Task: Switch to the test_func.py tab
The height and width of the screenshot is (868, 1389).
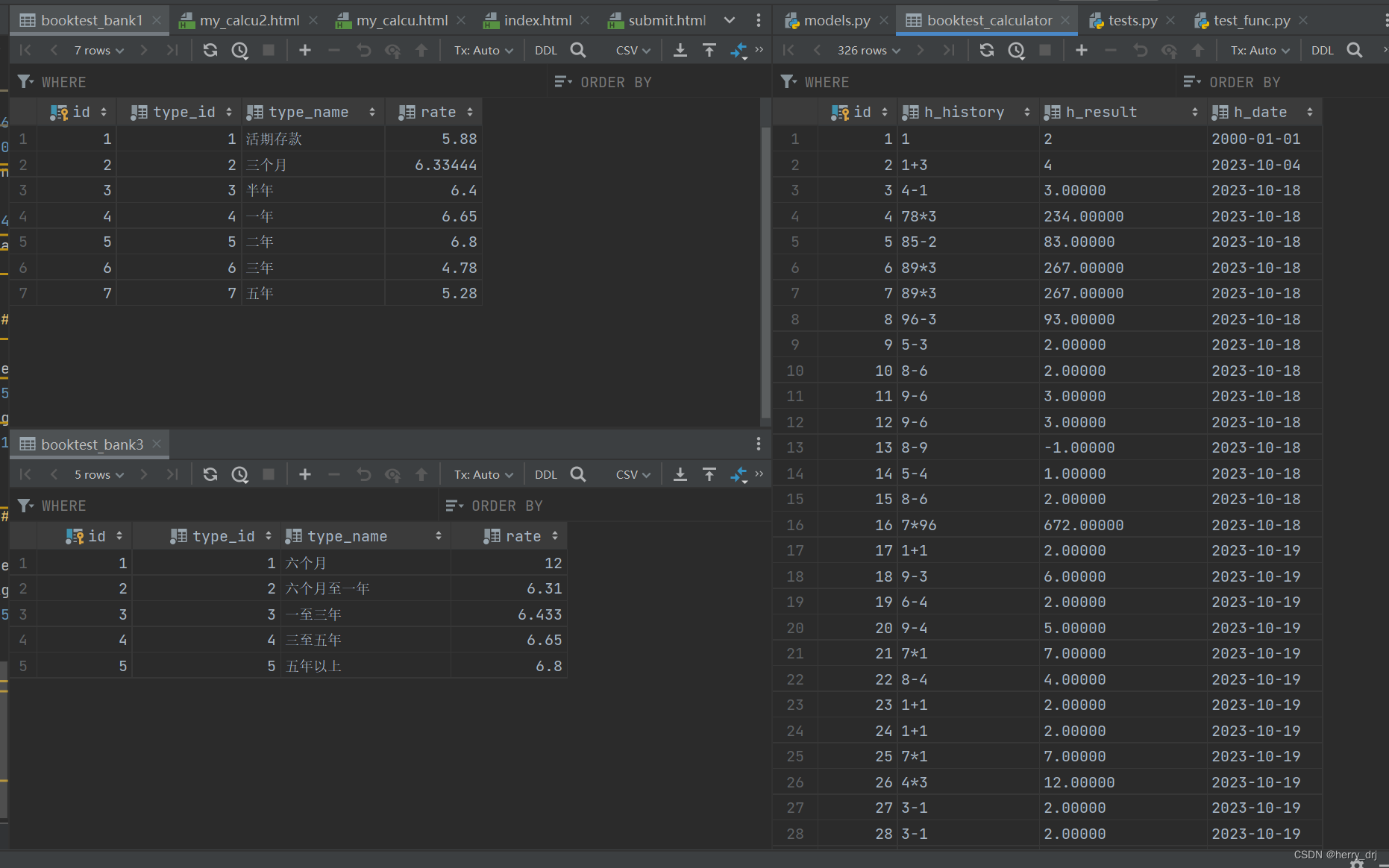Action: 1251,20
